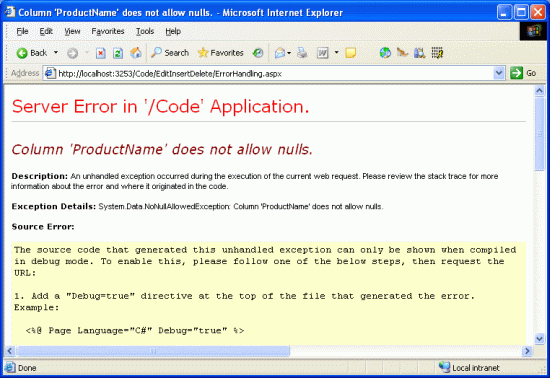Open the Search pane
The height and width of the screenshot is (378, 550).
[x=170, y=53]
